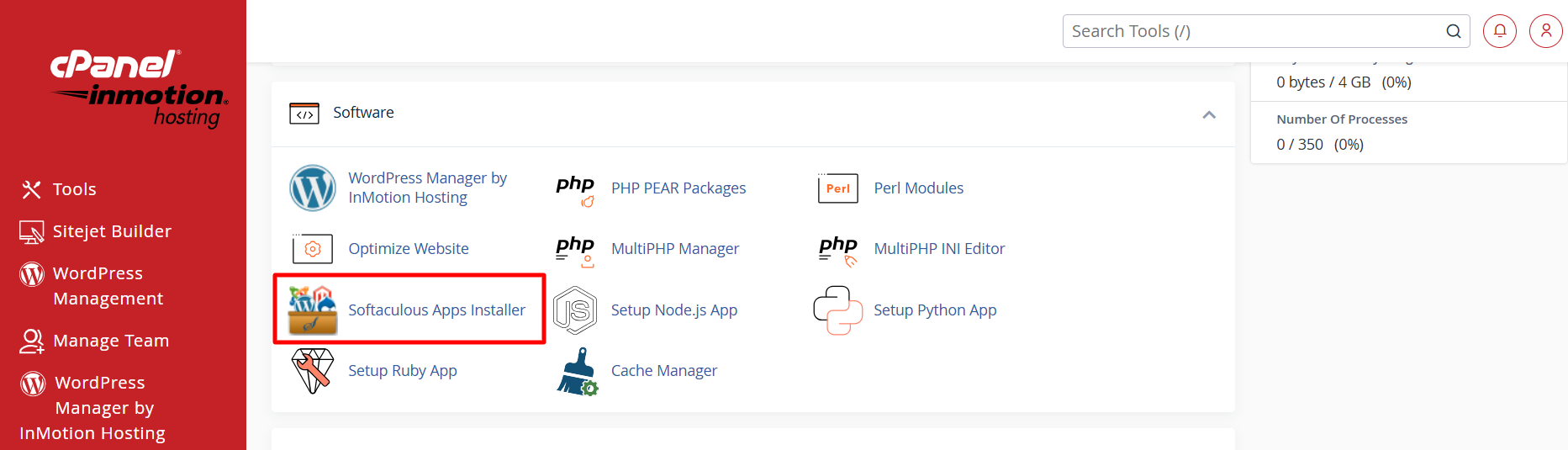Click the Tools wrench icon in sidebar
Screen dimensions: 1568x450
(31, 189)
